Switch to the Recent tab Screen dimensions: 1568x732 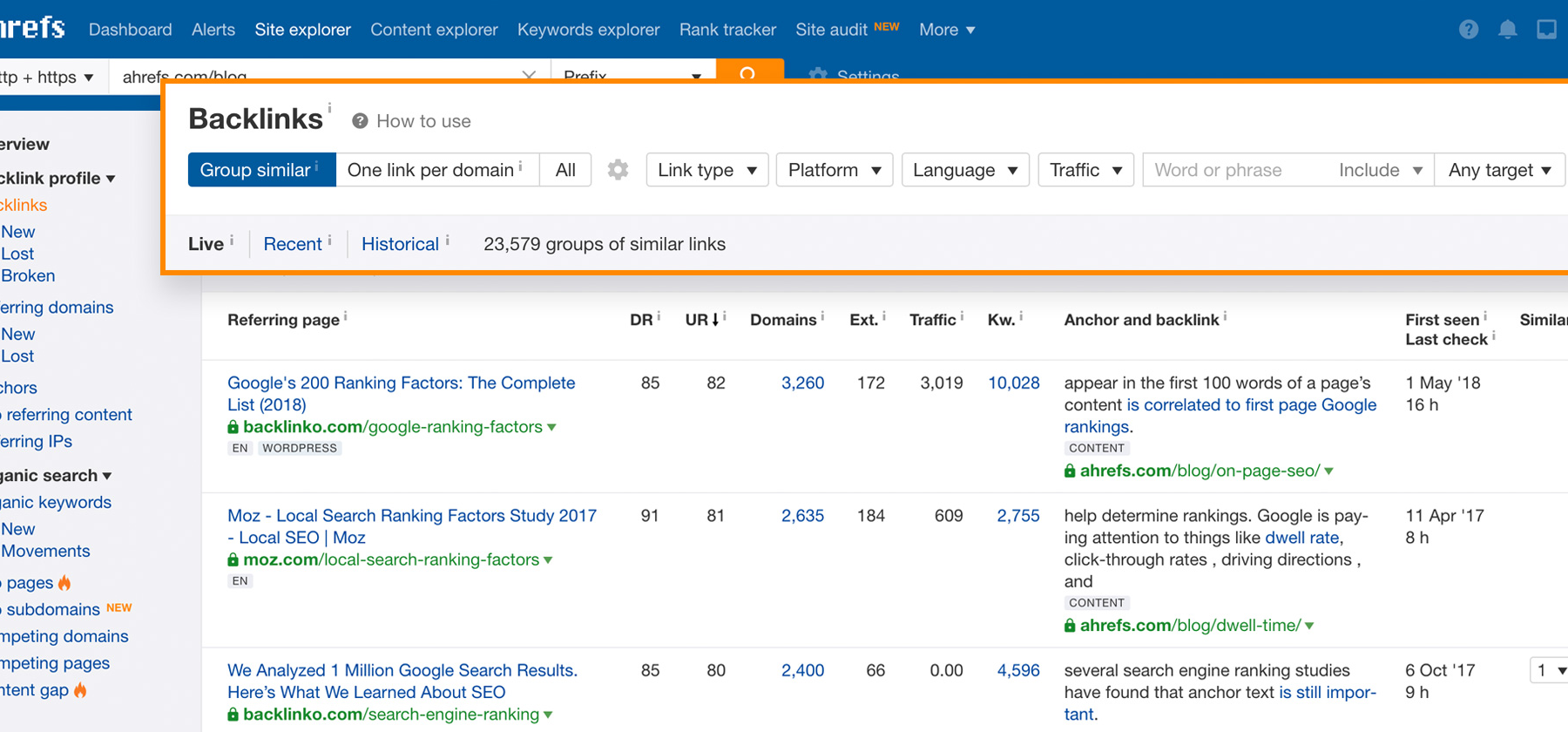(293, 244)
